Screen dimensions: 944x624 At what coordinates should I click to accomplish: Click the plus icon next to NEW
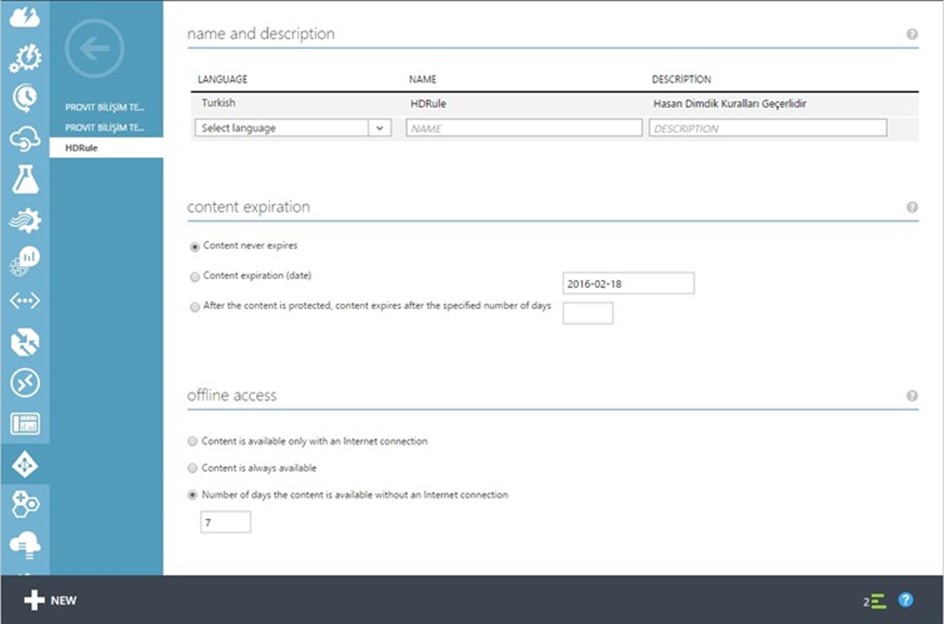34,600
